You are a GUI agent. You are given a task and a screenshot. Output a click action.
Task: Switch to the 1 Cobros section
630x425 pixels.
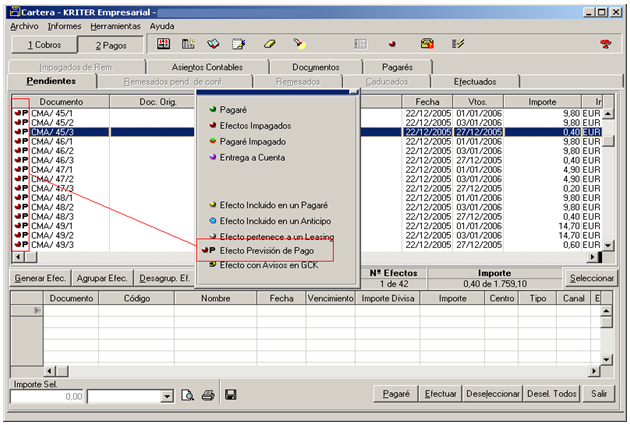coord(44,45)
